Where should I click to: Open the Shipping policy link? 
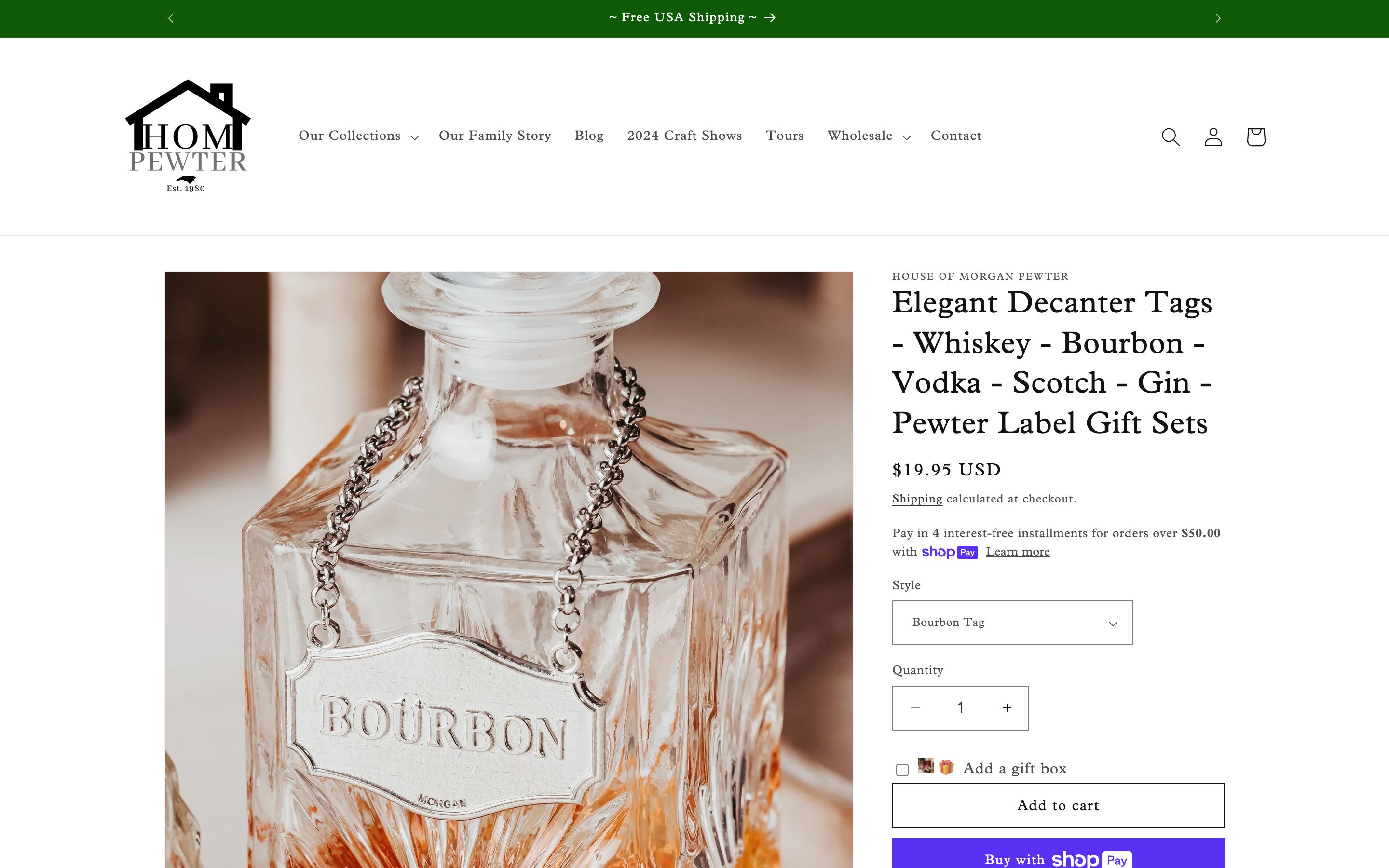click(917, 499)
